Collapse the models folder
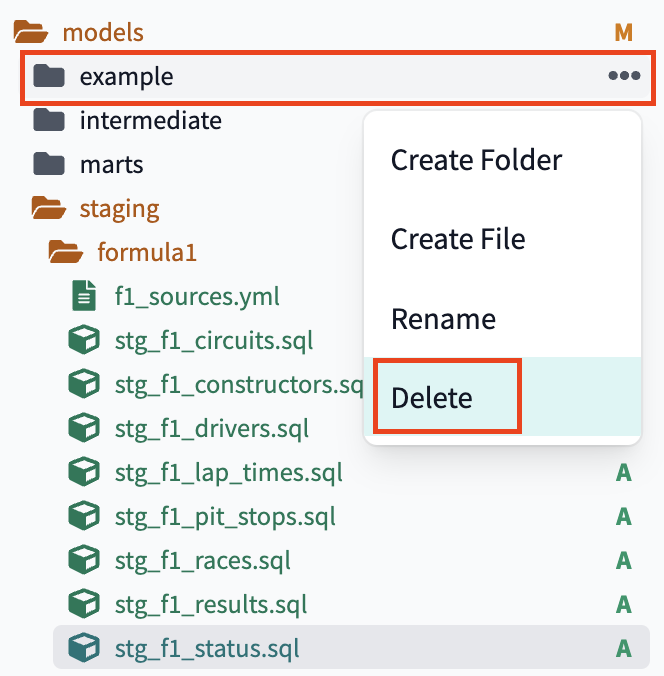 pos(32,32)
